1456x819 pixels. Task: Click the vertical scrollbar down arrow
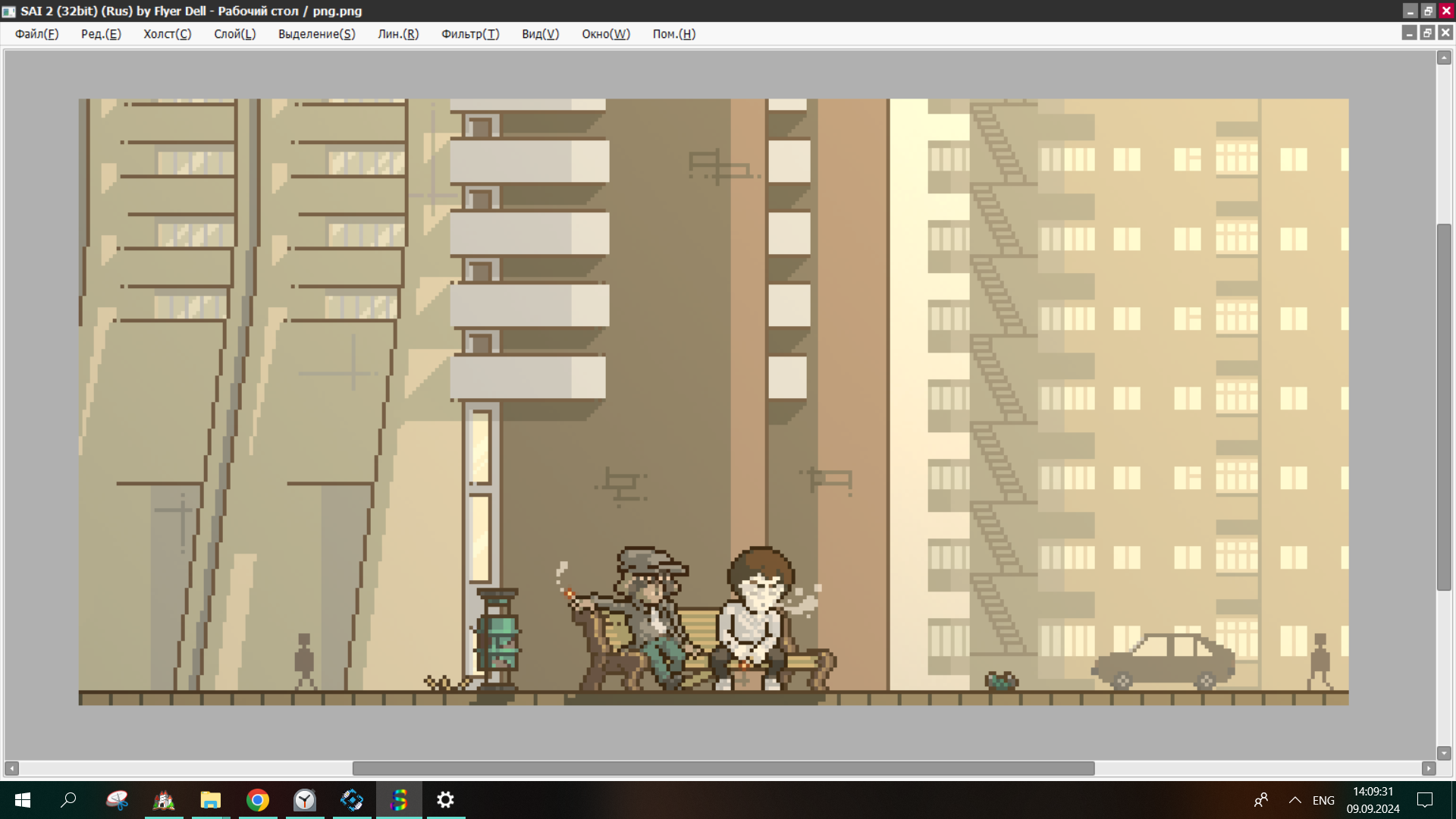pyautogui.click(x=1444, y=753)
